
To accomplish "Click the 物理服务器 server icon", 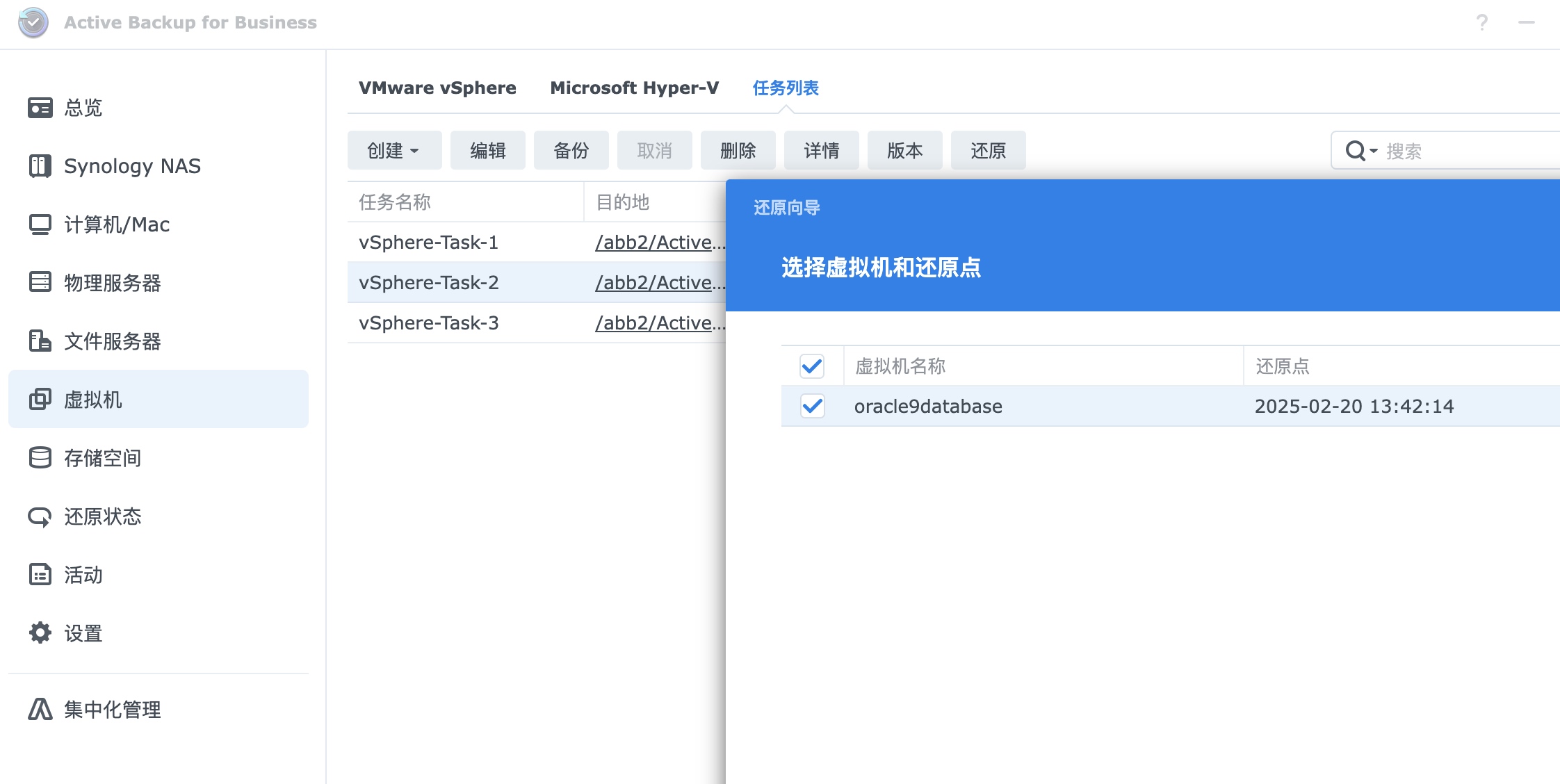I will coord(40,282).
